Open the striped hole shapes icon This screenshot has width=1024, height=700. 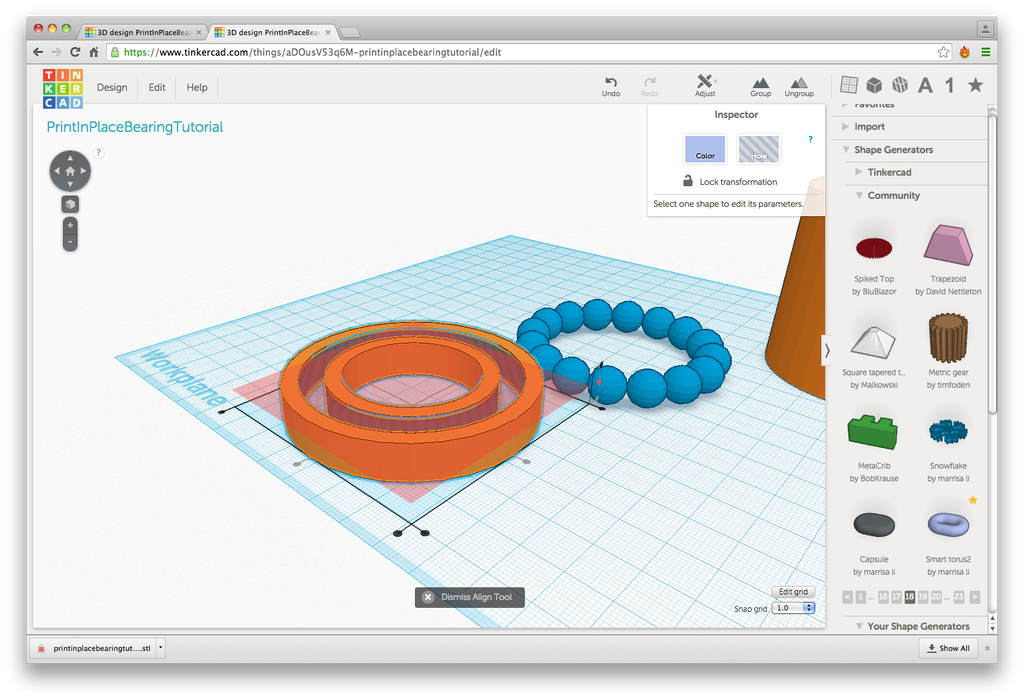tap(900, 85)
